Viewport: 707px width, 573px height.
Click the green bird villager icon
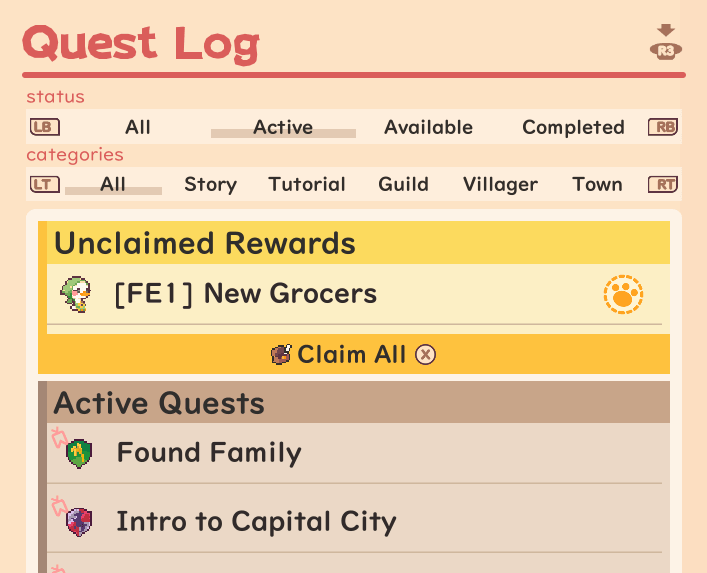(x=75, y=294)
